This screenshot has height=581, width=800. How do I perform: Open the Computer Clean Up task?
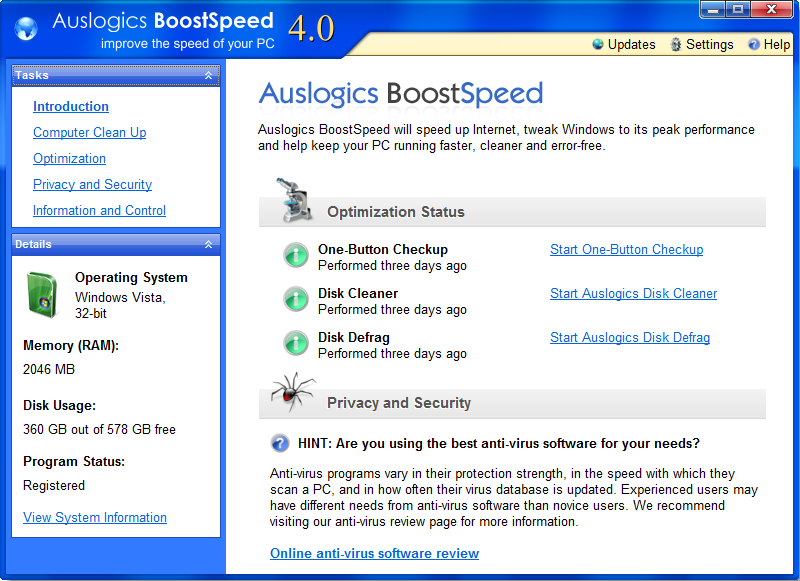click(90, 132)
